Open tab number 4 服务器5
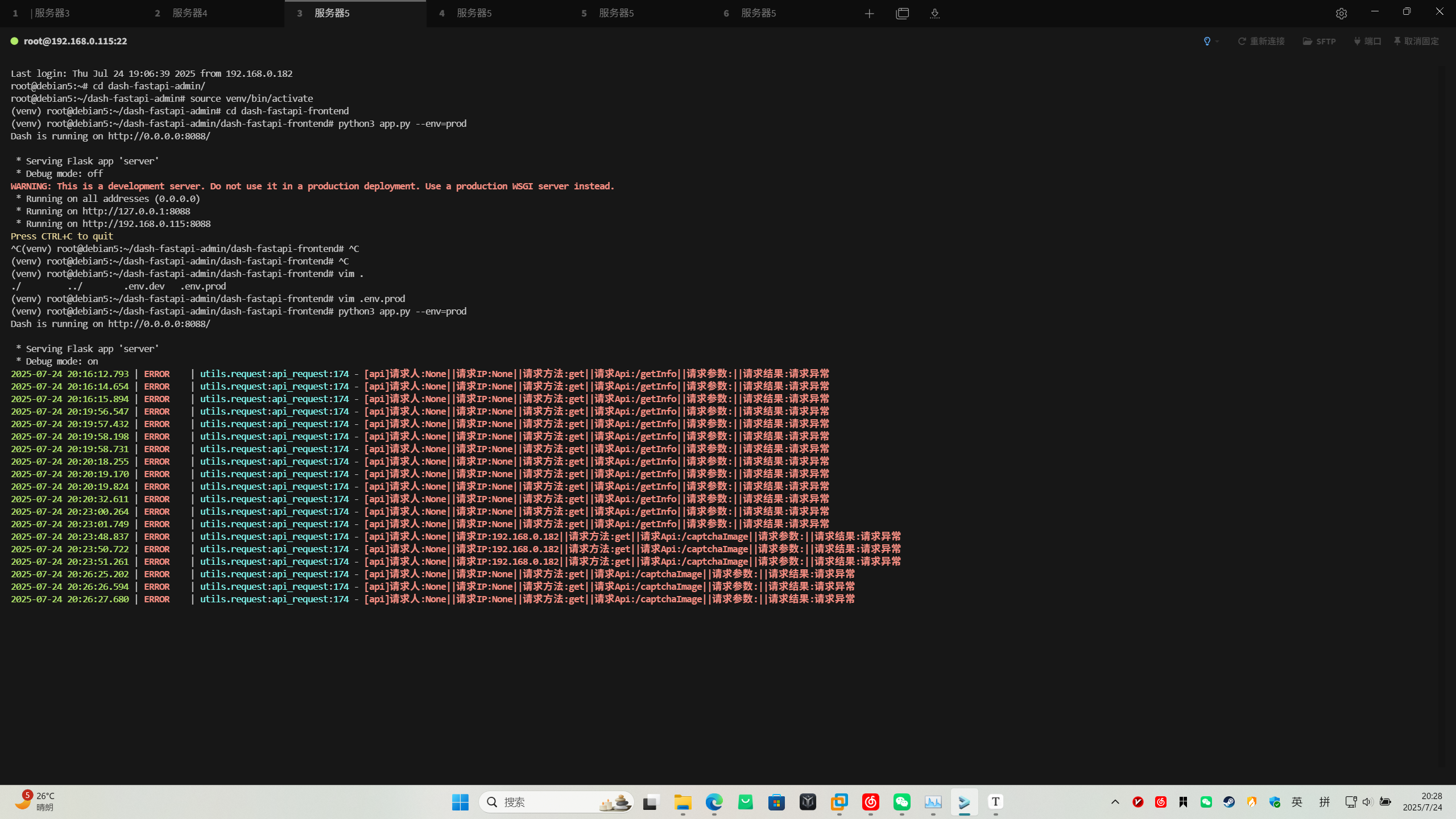 coord(498,13)
